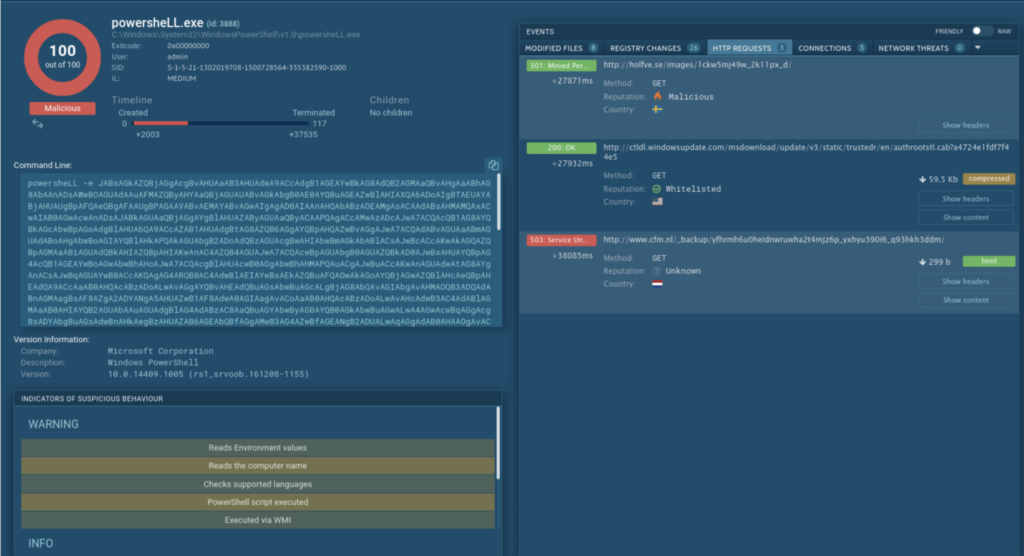
Task: Open the www.cfm.nl backup URL
Action: 773,240
